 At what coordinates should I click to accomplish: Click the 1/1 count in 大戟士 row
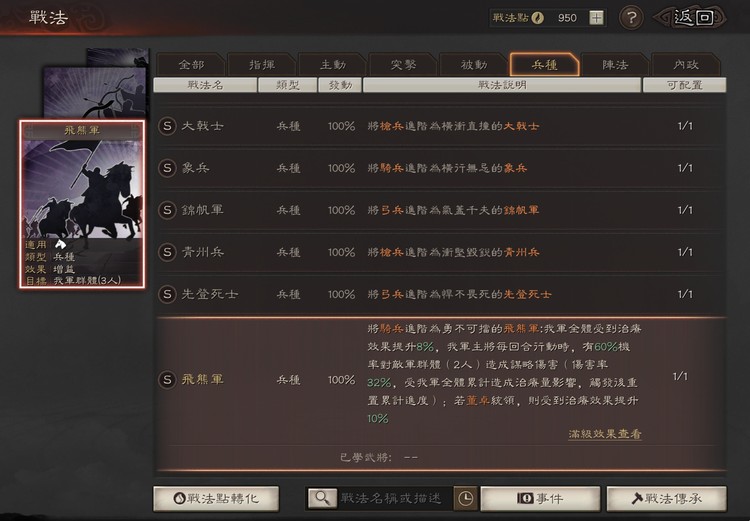point(685,126)
